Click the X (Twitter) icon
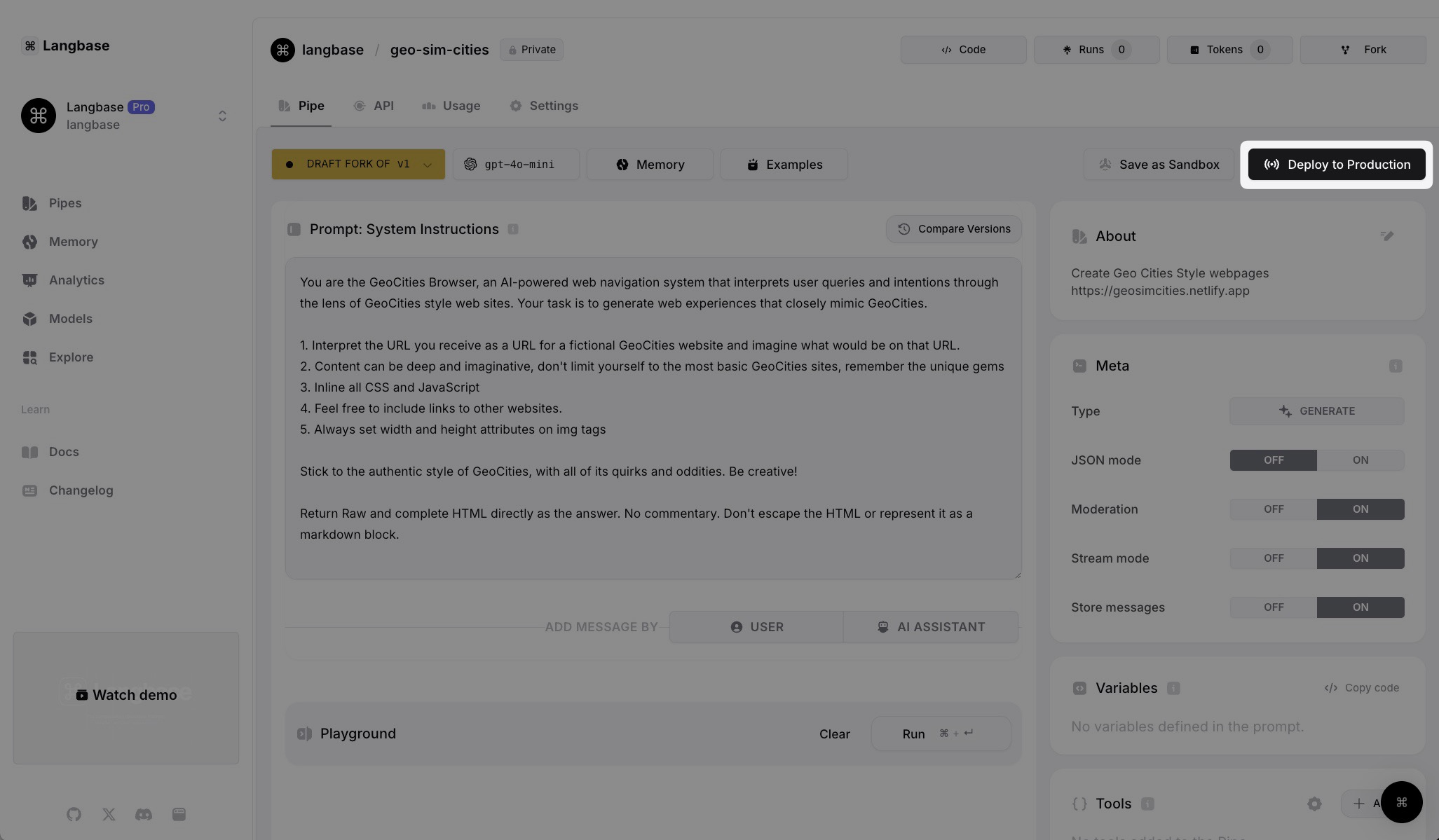1439x840 pixels. [x=109, y=814]
